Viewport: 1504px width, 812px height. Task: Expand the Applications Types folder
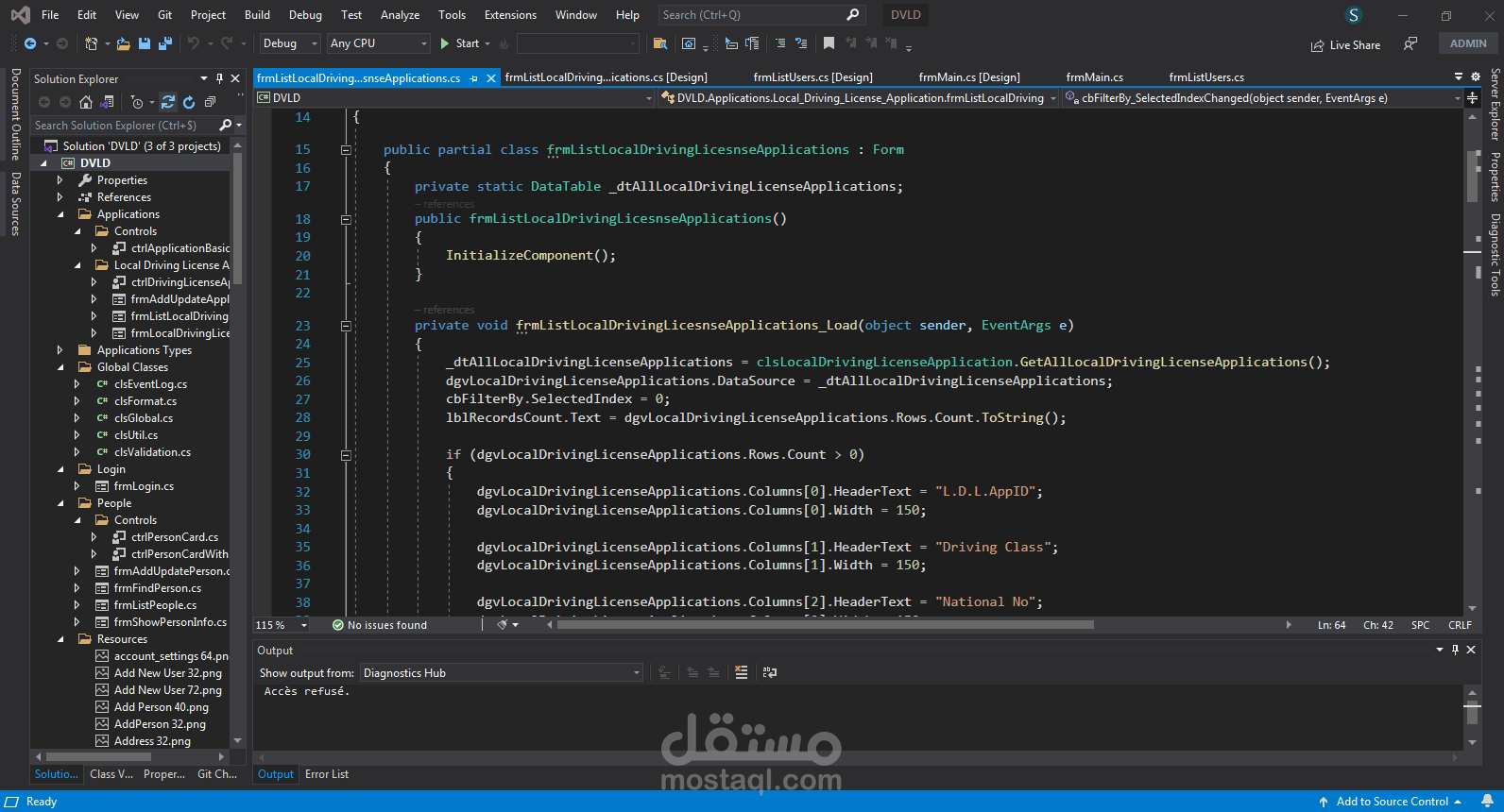tap(60, 349)
